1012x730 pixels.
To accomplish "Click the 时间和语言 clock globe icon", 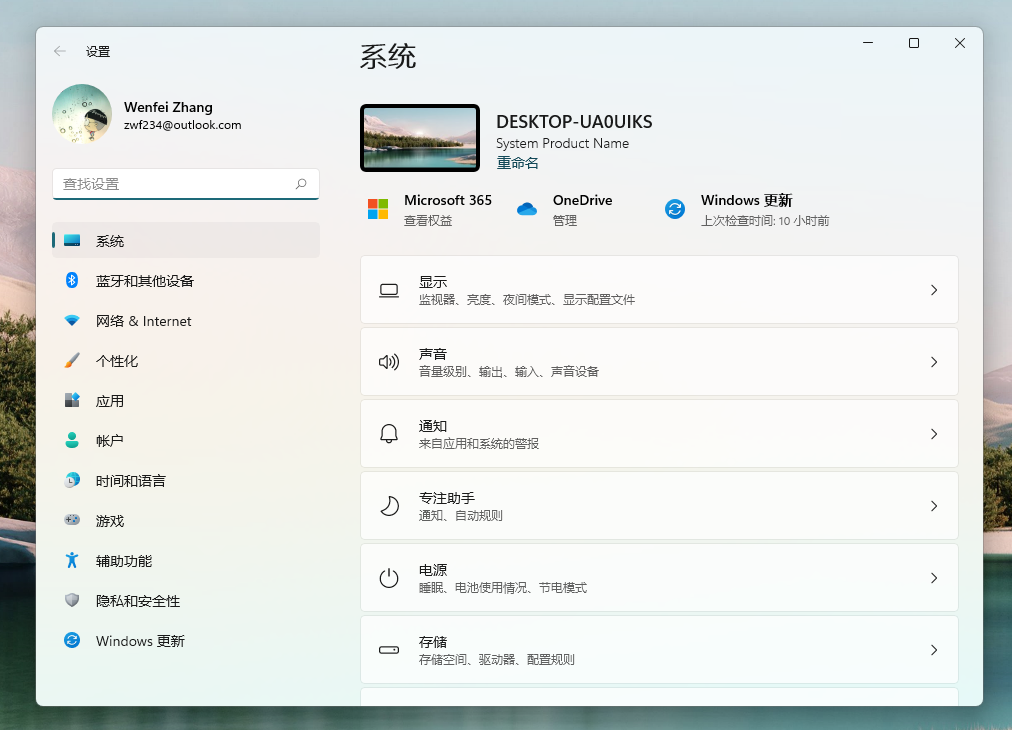I will [72, 480].
